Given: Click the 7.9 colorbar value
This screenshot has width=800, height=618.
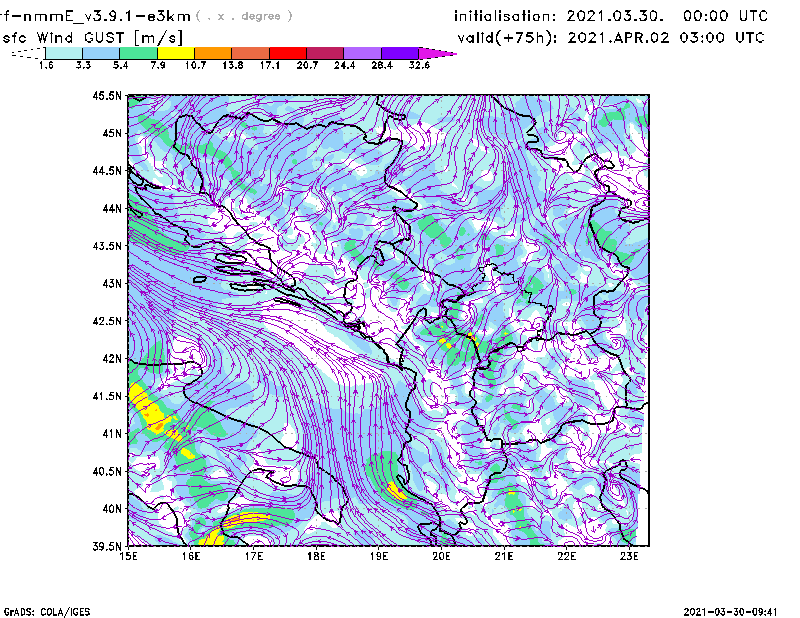Looking at the screenshot, I should 158,65.
